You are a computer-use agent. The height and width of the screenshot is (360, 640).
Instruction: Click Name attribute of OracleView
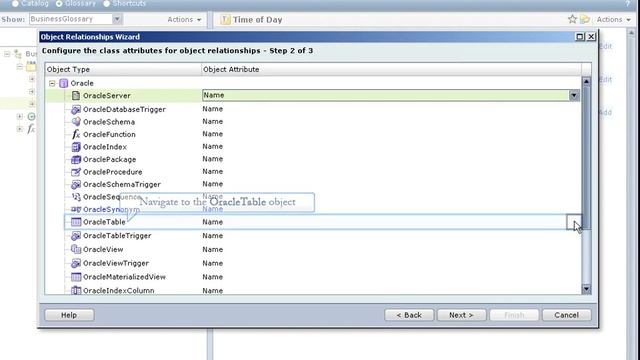tap(213, 249)
